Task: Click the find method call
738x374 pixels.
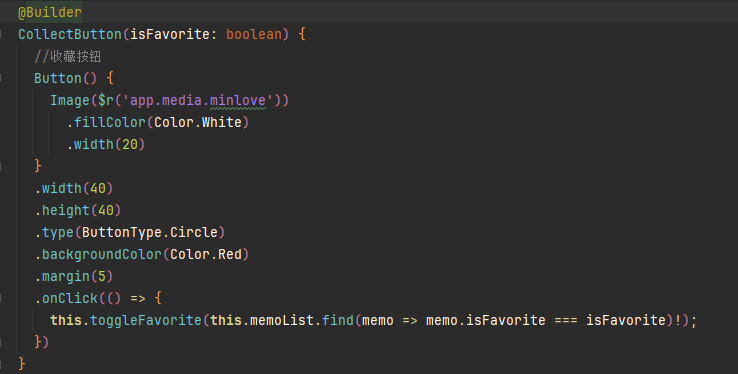Action: 338,320
